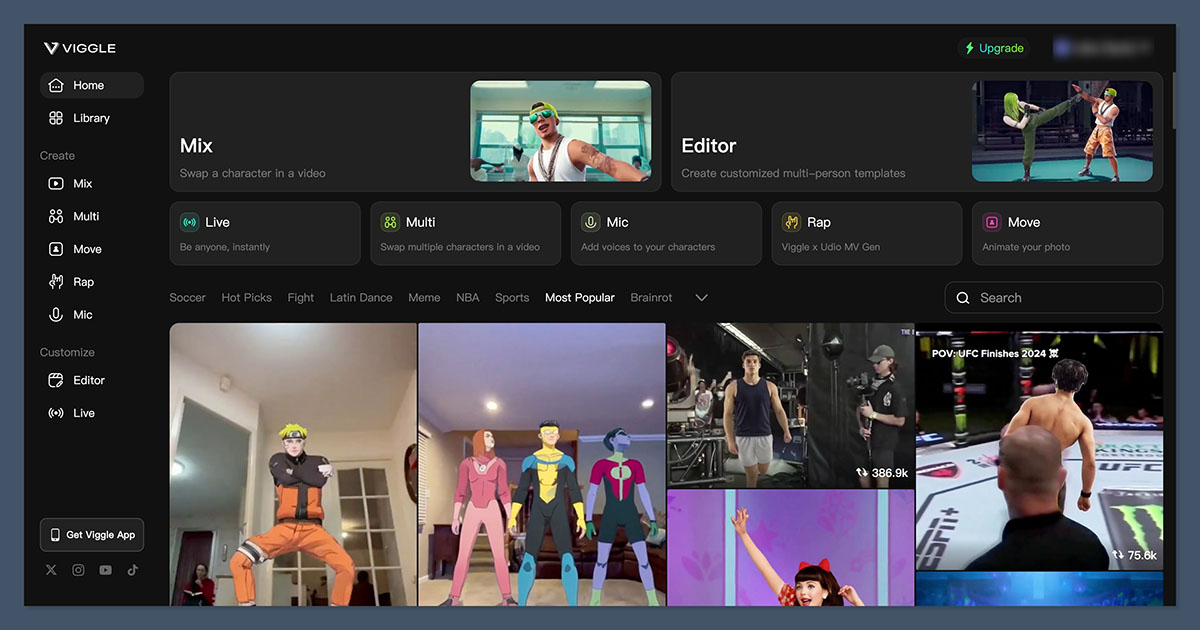Screen dimensions: 1200x630
Task: Click inside the Search field
Action: (1052, 297)
